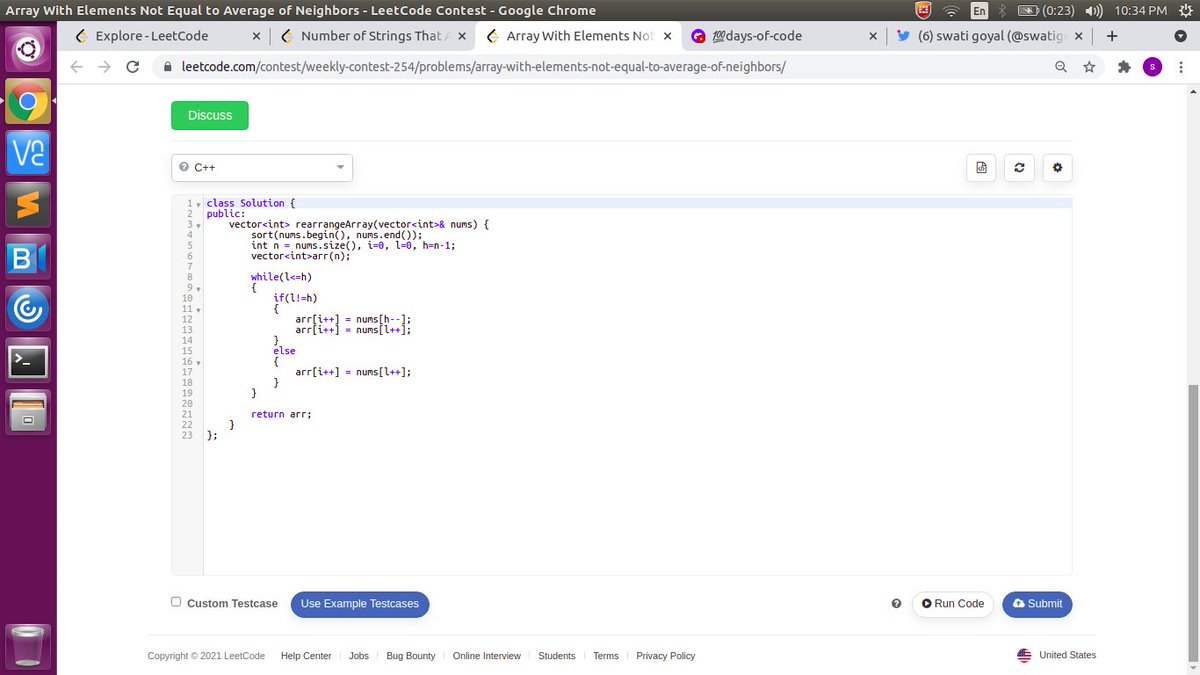Fold the while block at line 9

[198, 288]
